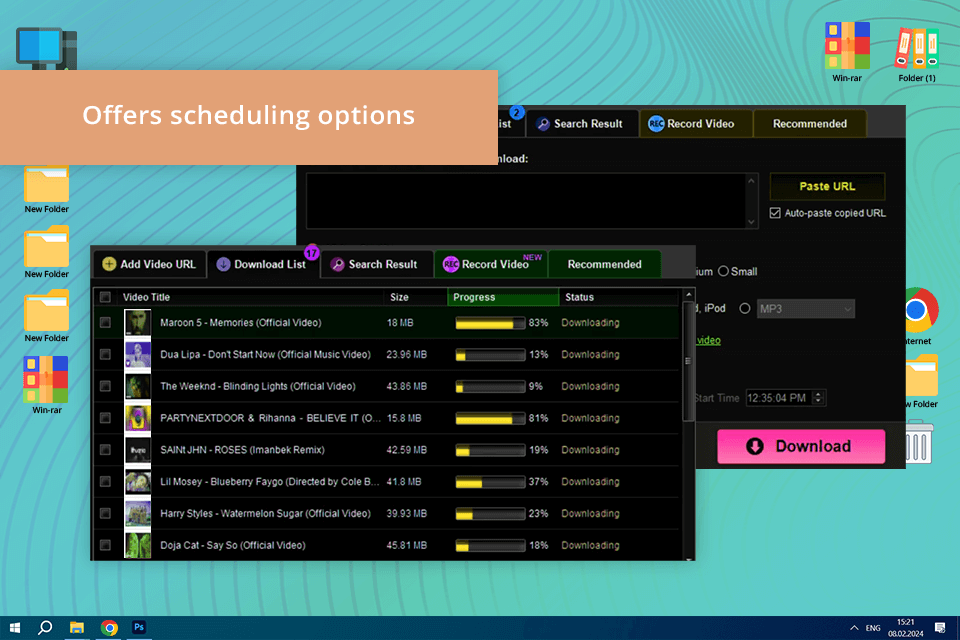
Task: Click Harry Styles Watermelon Sugar thumbnail
Action: click(x=138, y=514)
